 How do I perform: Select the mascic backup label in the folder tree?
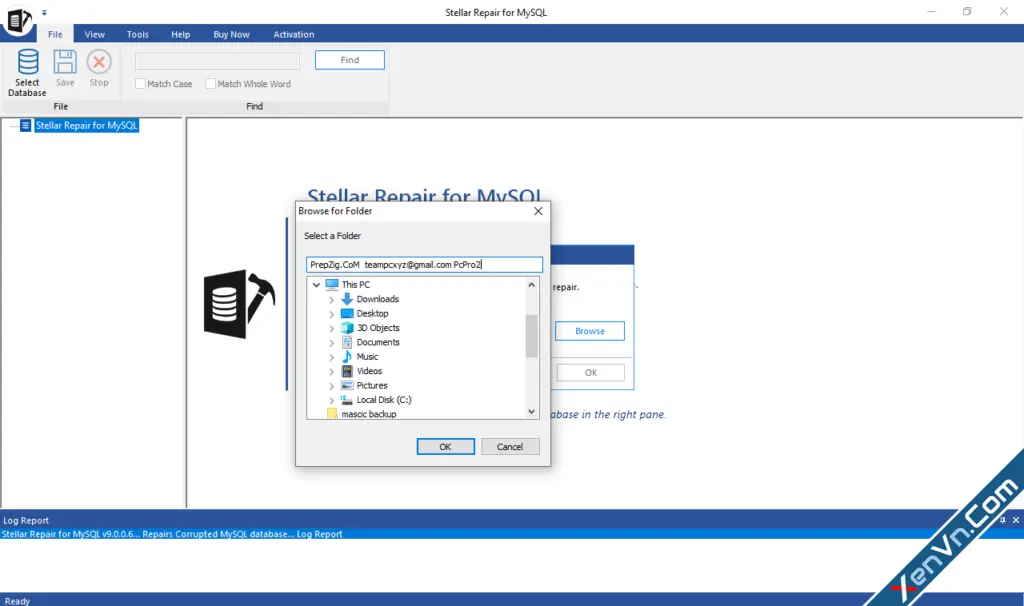pyautogui.click(x=368, y=414)
